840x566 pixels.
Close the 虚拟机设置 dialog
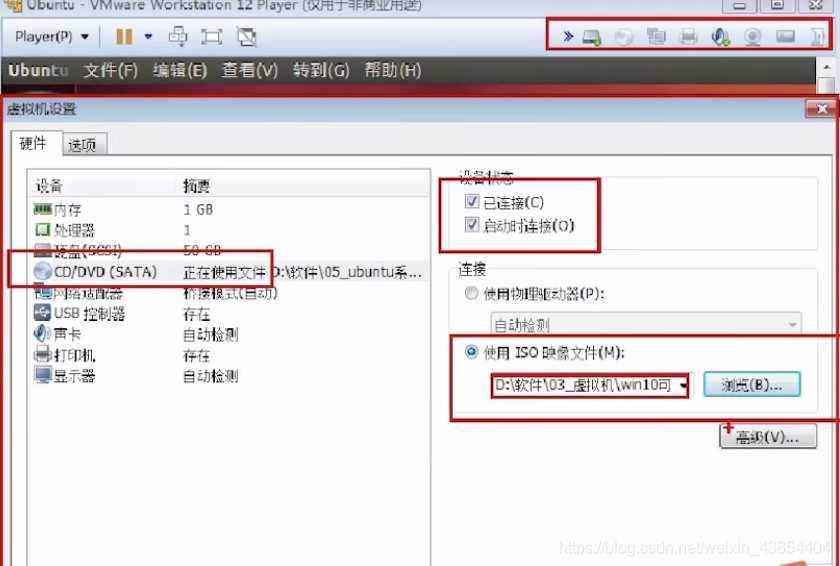pyautogui.click(x=822, y=109)
